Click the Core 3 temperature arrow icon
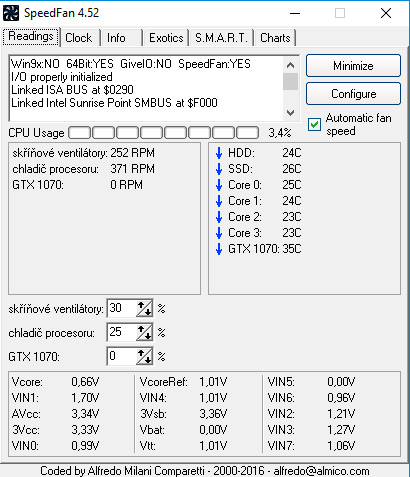 coord(219,233)
